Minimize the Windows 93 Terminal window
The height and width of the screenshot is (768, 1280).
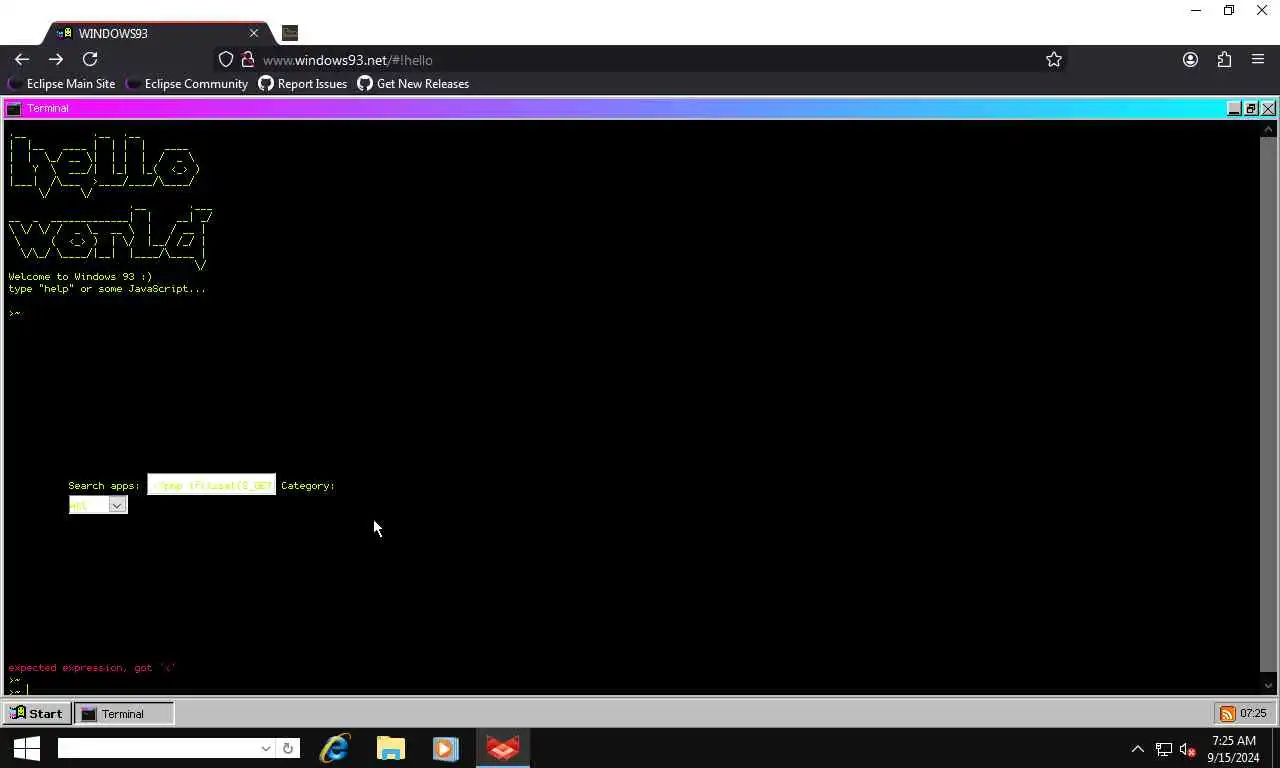tap(1234, 108)
